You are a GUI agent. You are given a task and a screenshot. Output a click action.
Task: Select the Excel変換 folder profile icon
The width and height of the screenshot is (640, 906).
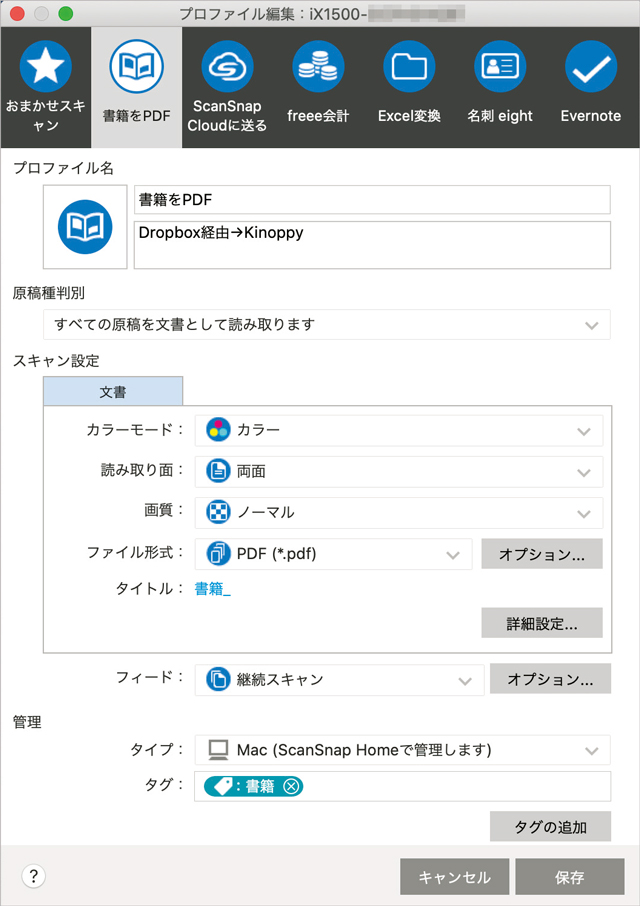point(410,66)
